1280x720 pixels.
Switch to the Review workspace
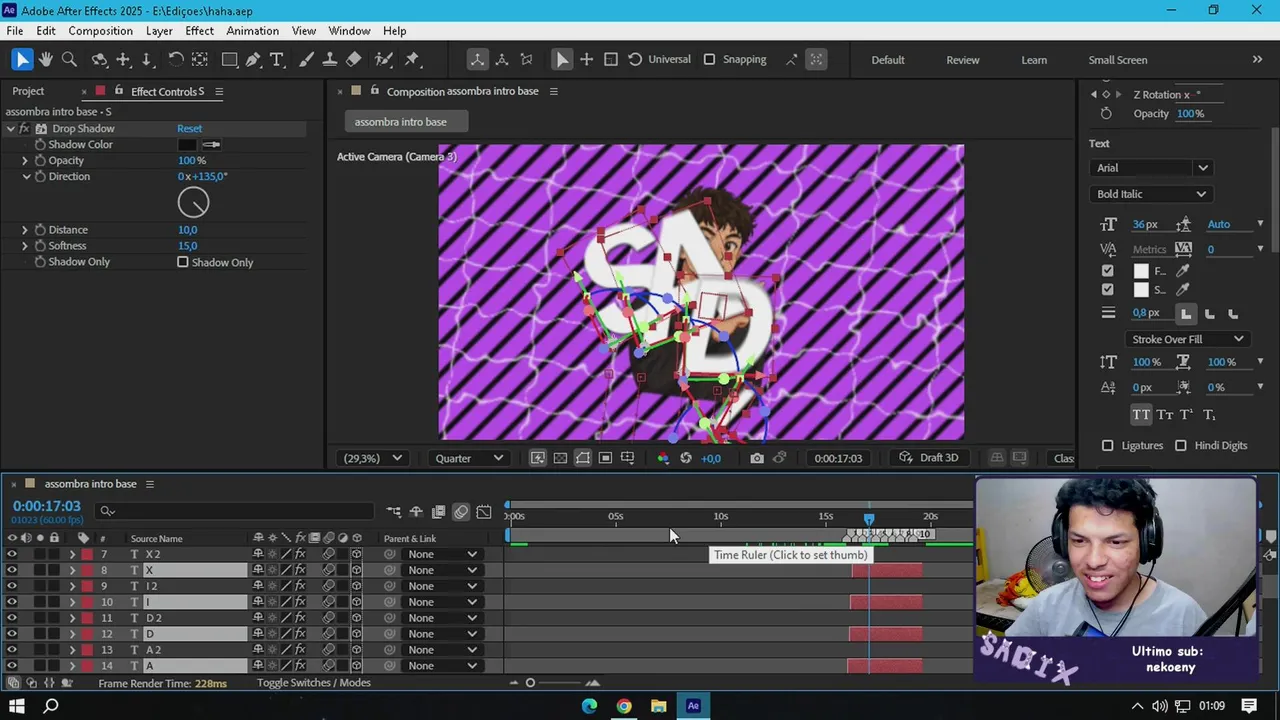click(963, 60)
